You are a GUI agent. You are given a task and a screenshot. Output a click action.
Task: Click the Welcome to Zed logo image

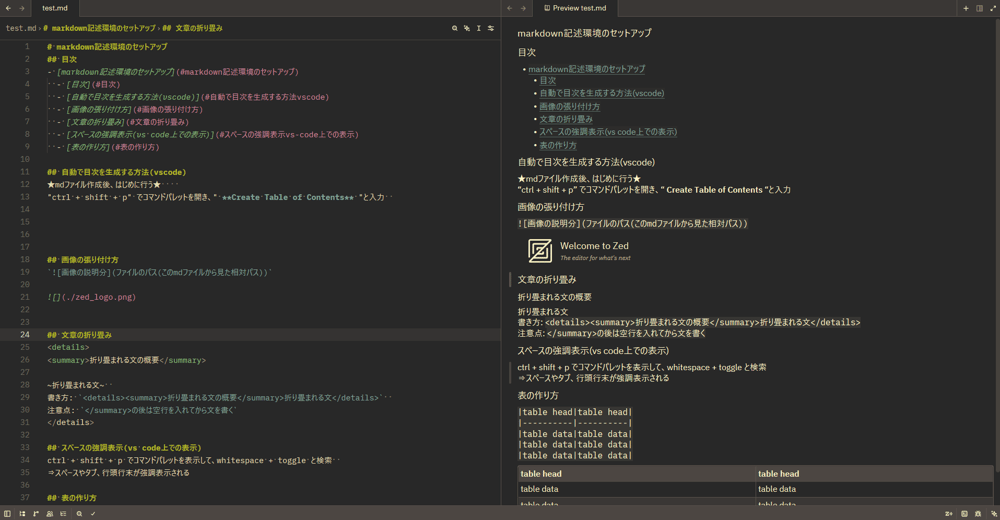[x=579, y=251]
